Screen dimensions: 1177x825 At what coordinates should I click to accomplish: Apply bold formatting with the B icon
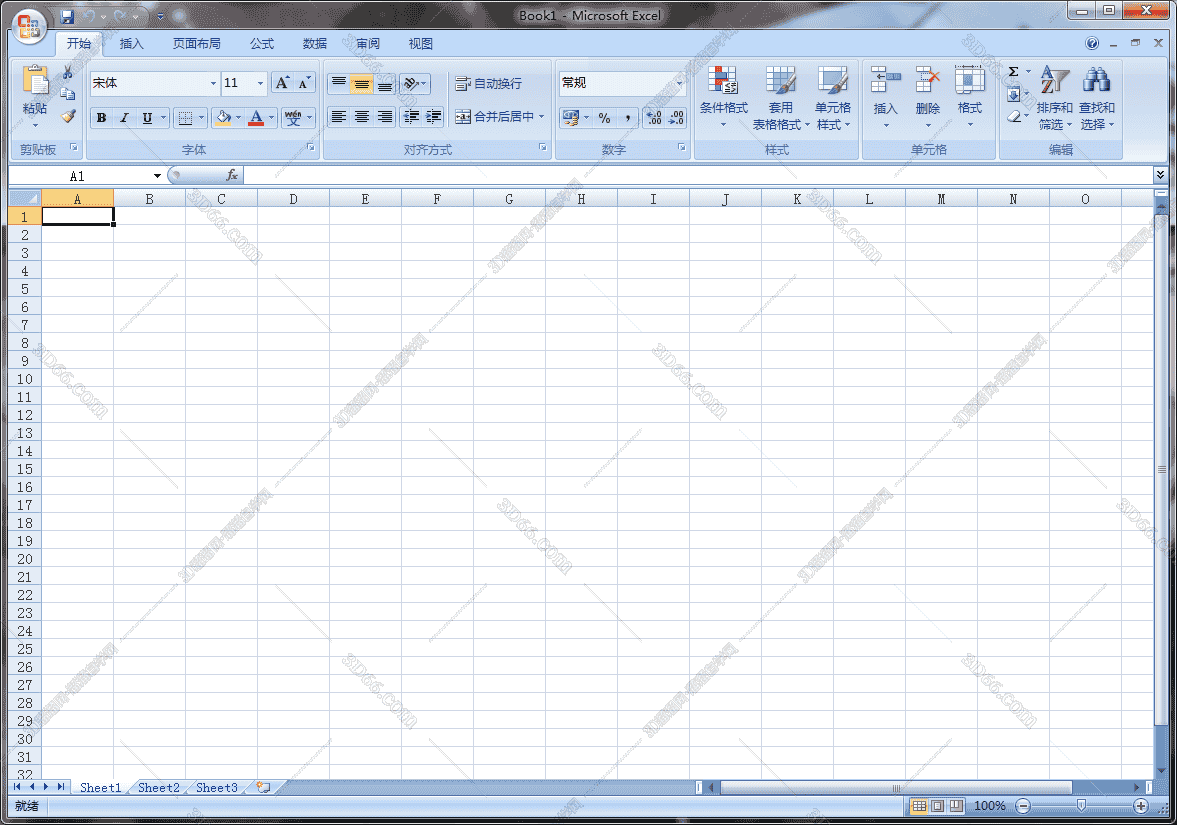(x=100, y=118)
